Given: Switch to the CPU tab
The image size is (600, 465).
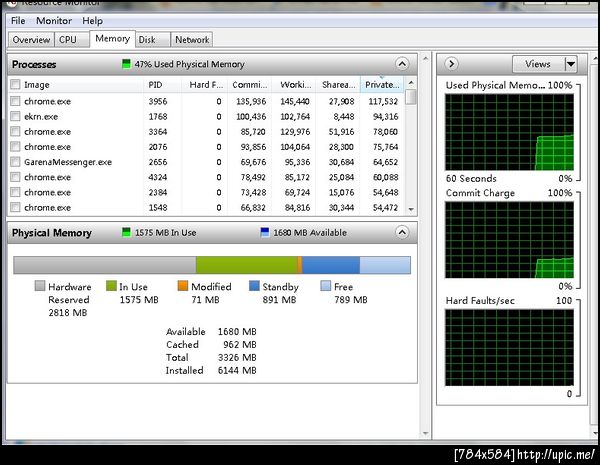Looking at the screenshot, I should coord(72,40).
